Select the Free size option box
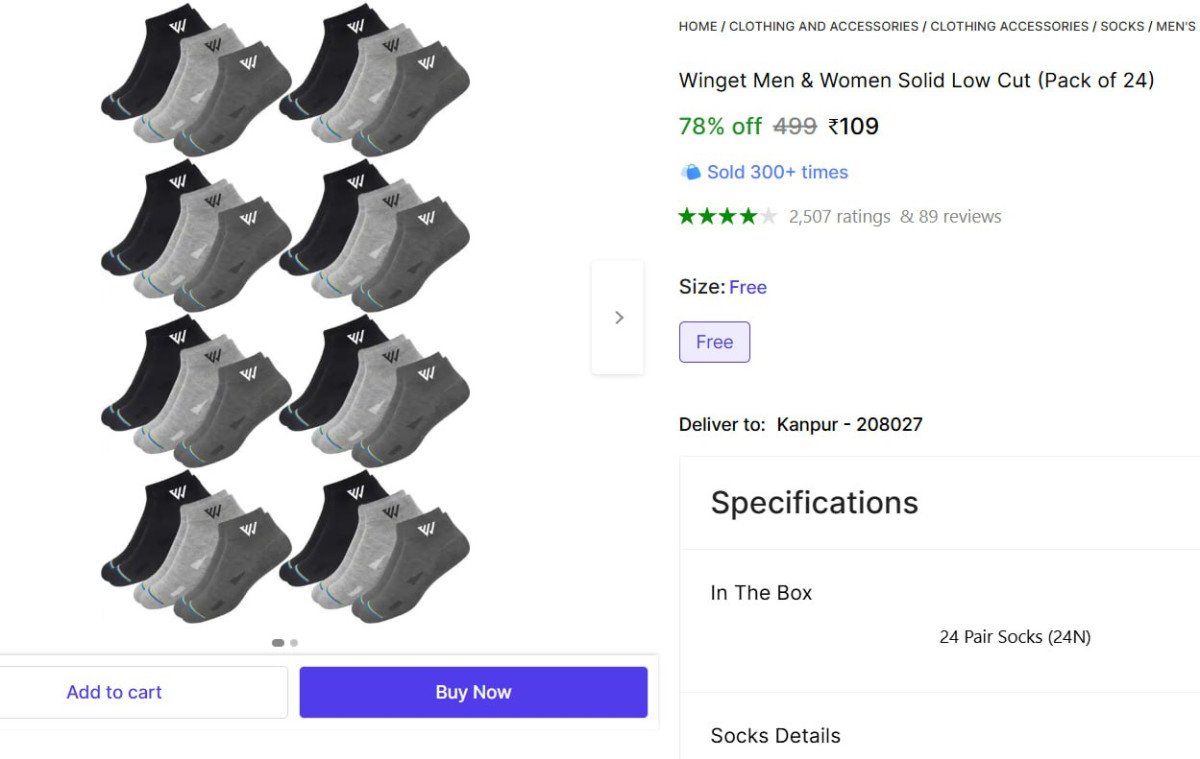This screenshot has height=759, width=1200. tap(714, 342)
